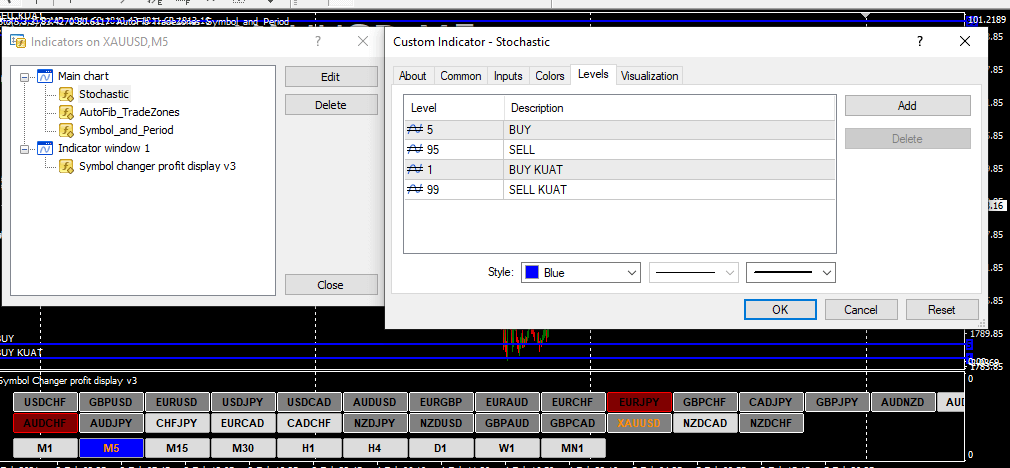This screenshot has height=468, width=1010.
Task: Click the level icon beside 95 SELL
Action: pyautogui.click(x=416, y=149)
